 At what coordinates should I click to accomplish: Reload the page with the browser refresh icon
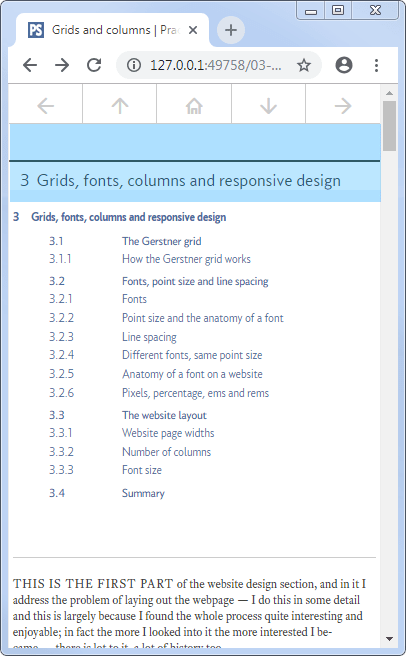[94, 65]
